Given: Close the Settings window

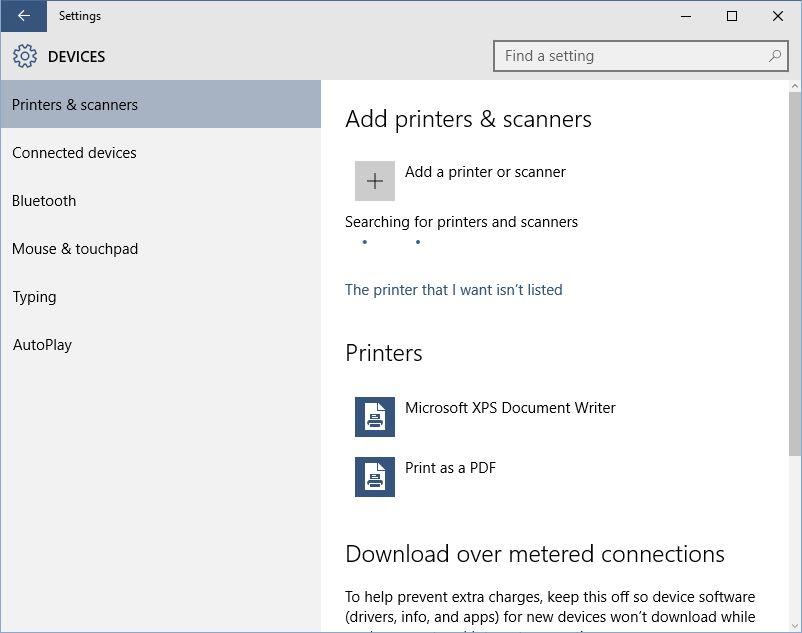Looking at the screenshot, I should pyautogui.click(x=778, y=16).
